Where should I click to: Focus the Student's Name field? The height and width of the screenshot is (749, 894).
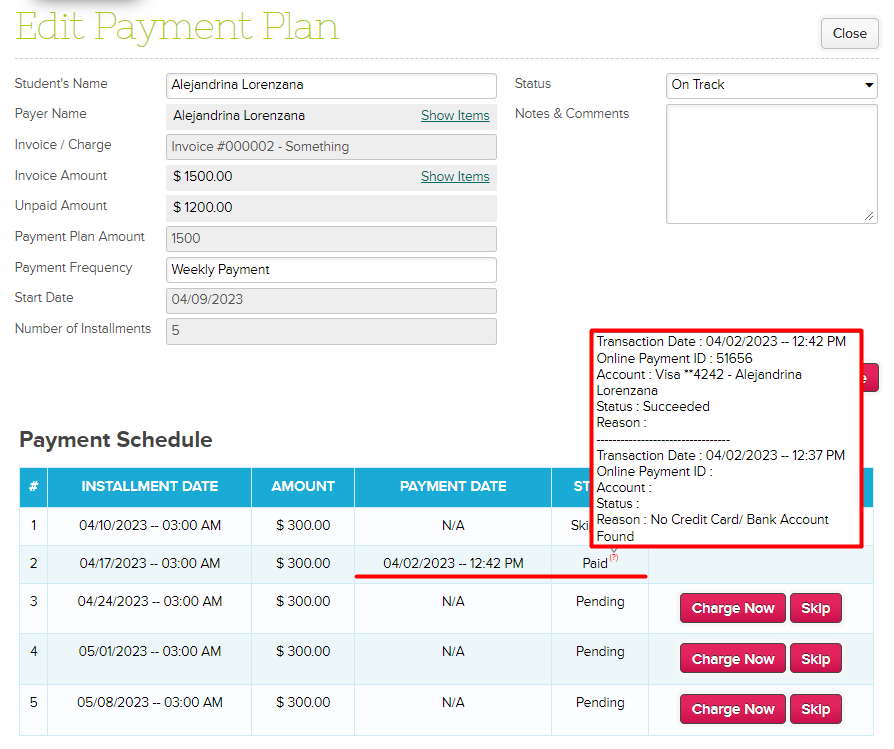331,86
